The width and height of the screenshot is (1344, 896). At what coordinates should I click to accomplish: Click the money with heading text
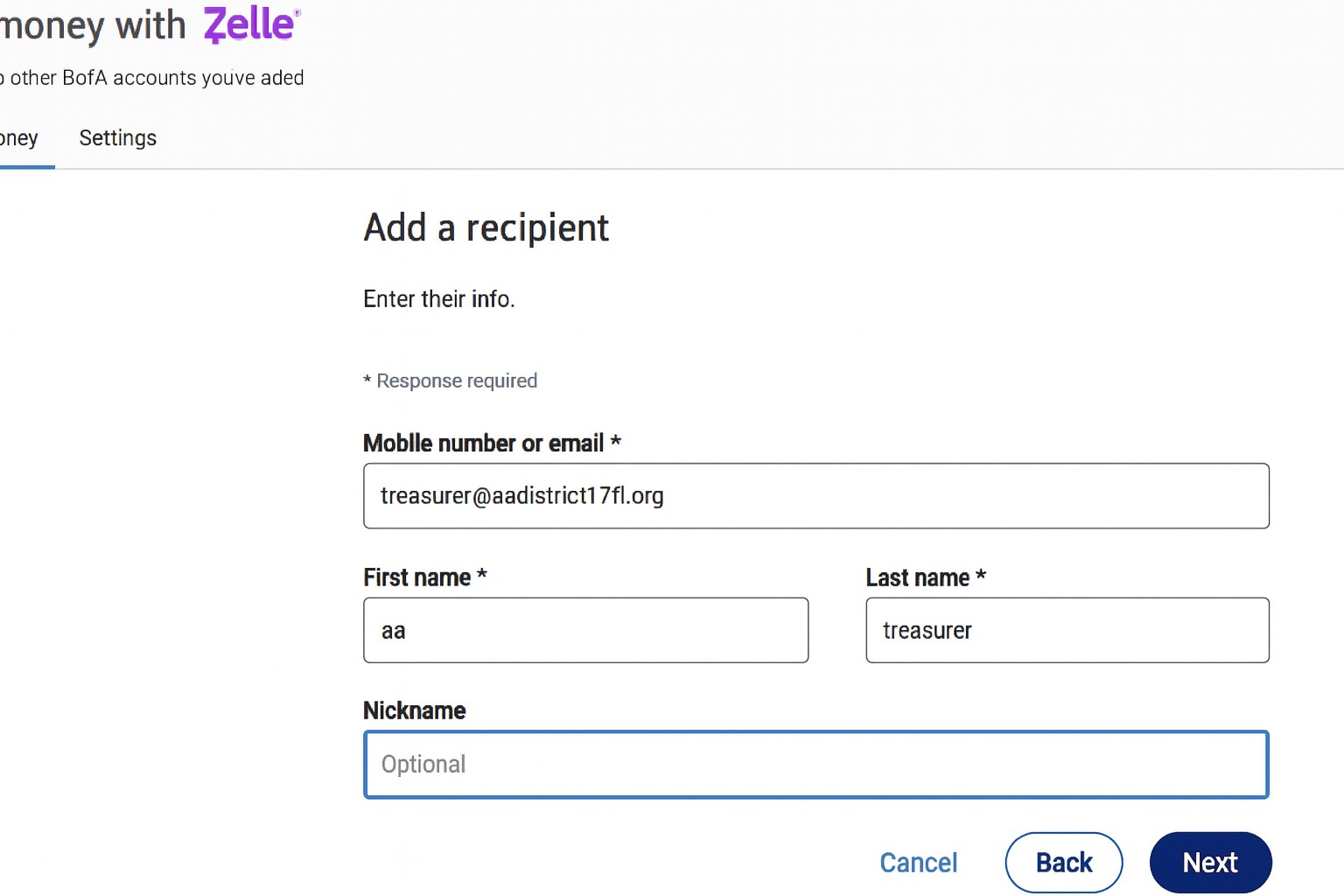(92, 25)
